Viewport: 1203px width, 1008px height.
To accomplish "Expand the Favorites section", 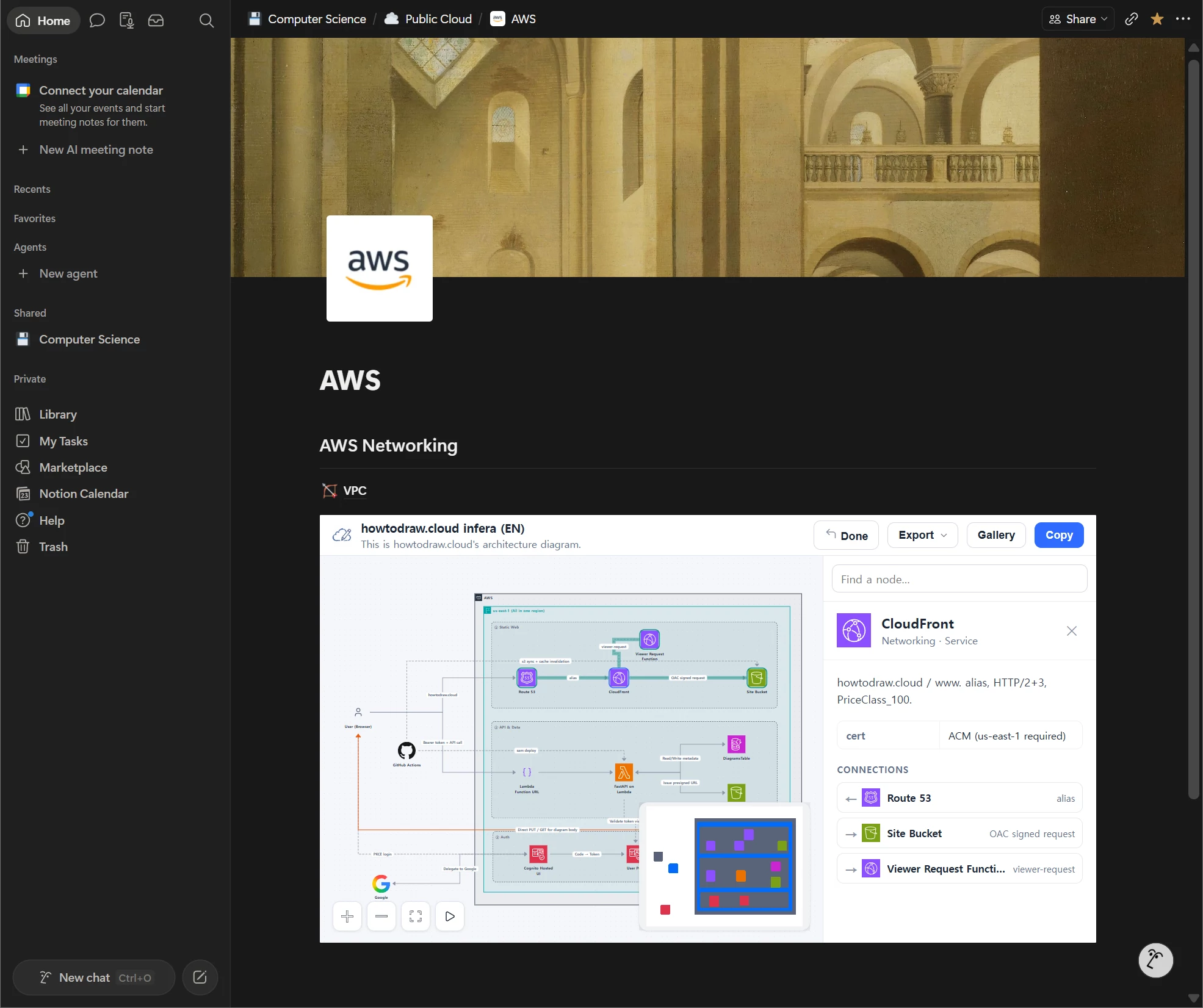I will click(34, 218).
